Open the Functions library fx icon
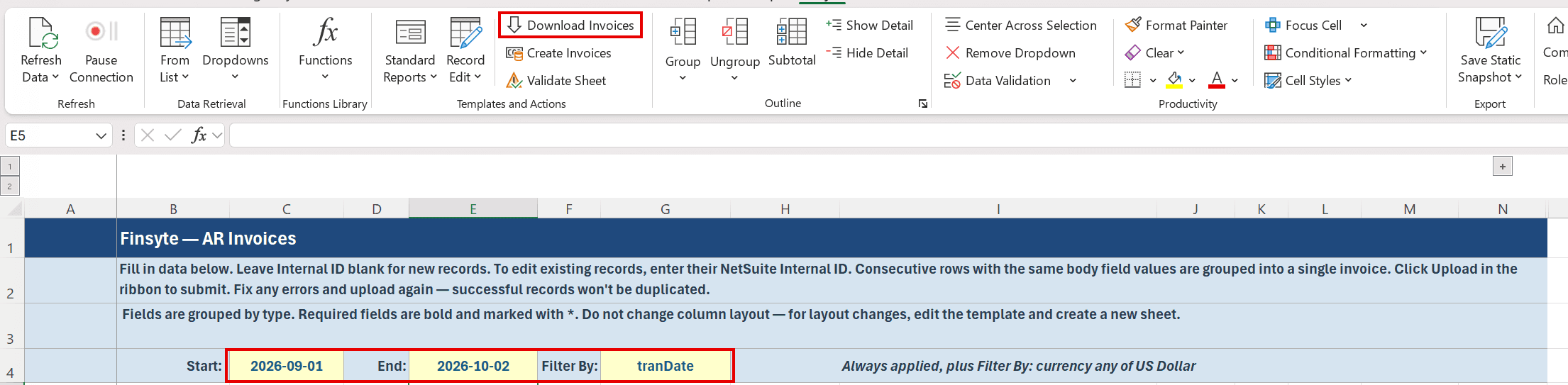This screenshot has height=385, width=1568. (x=325, y=32)
